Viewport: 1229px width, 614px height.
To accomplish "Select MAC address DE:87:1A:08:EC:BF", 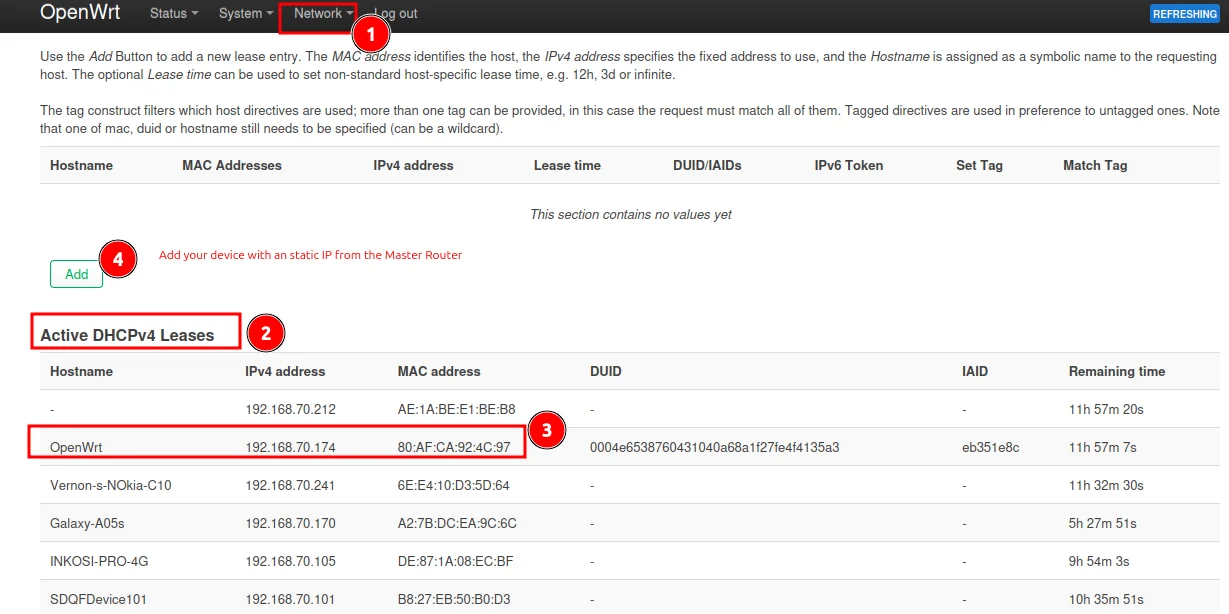I will click(x=455, y=561).
